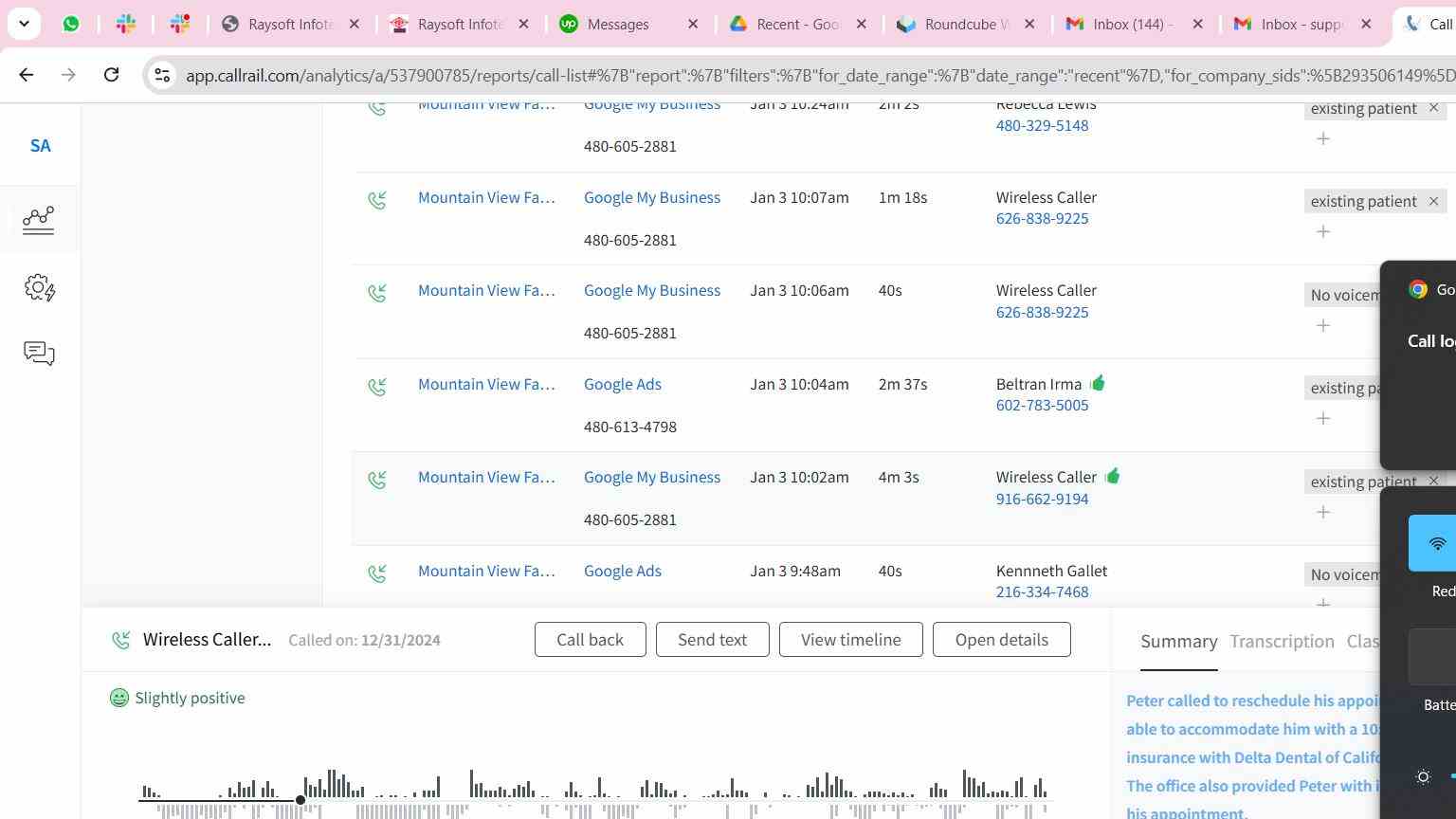1456x819 pixels.
Task: Open Mountain View company link for 10:07am call
Action: [x=486, y=197]
